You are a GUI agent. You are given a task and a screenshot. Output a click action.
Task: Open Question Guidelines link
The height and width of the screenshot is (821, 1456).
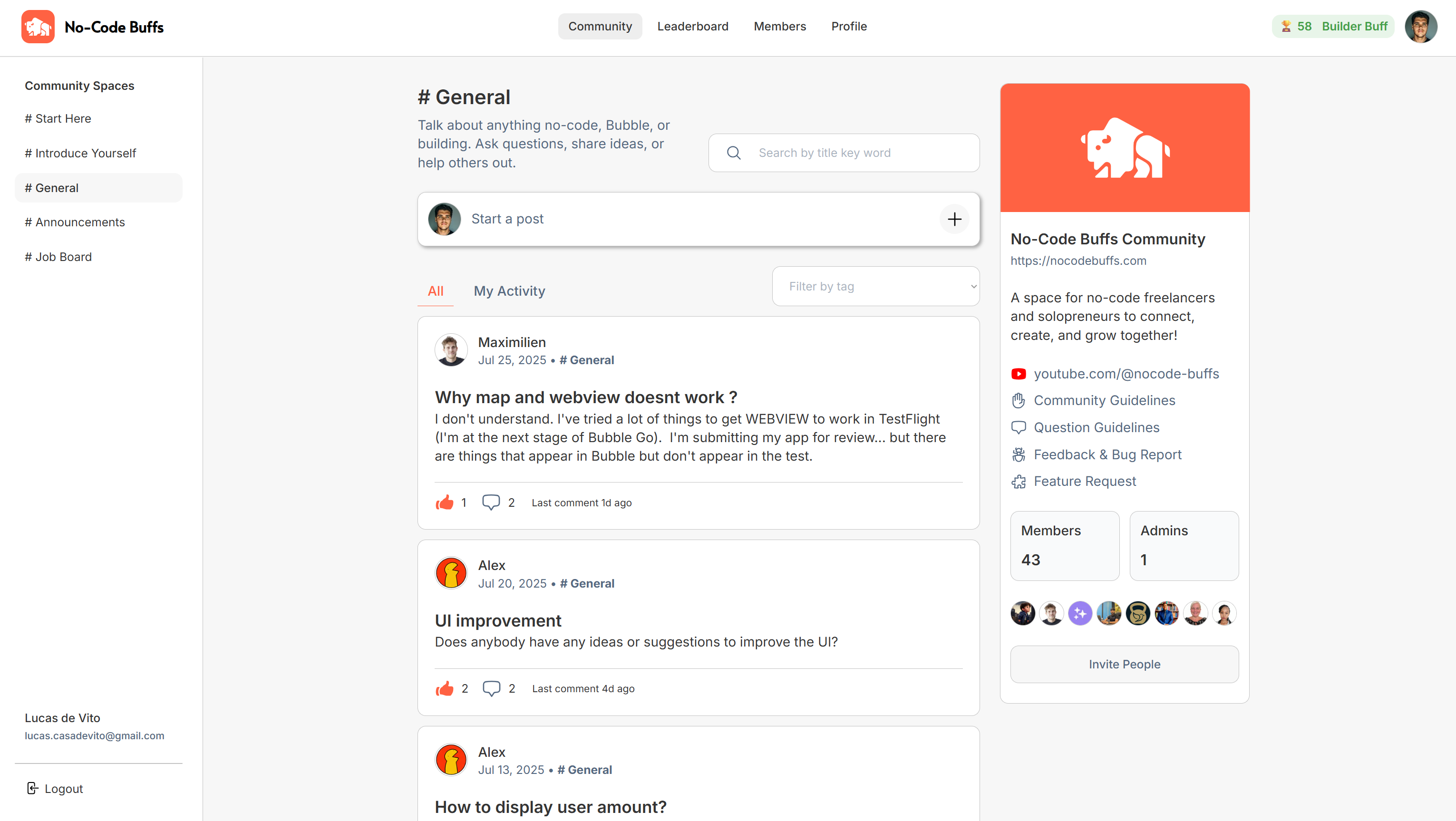1097,428
